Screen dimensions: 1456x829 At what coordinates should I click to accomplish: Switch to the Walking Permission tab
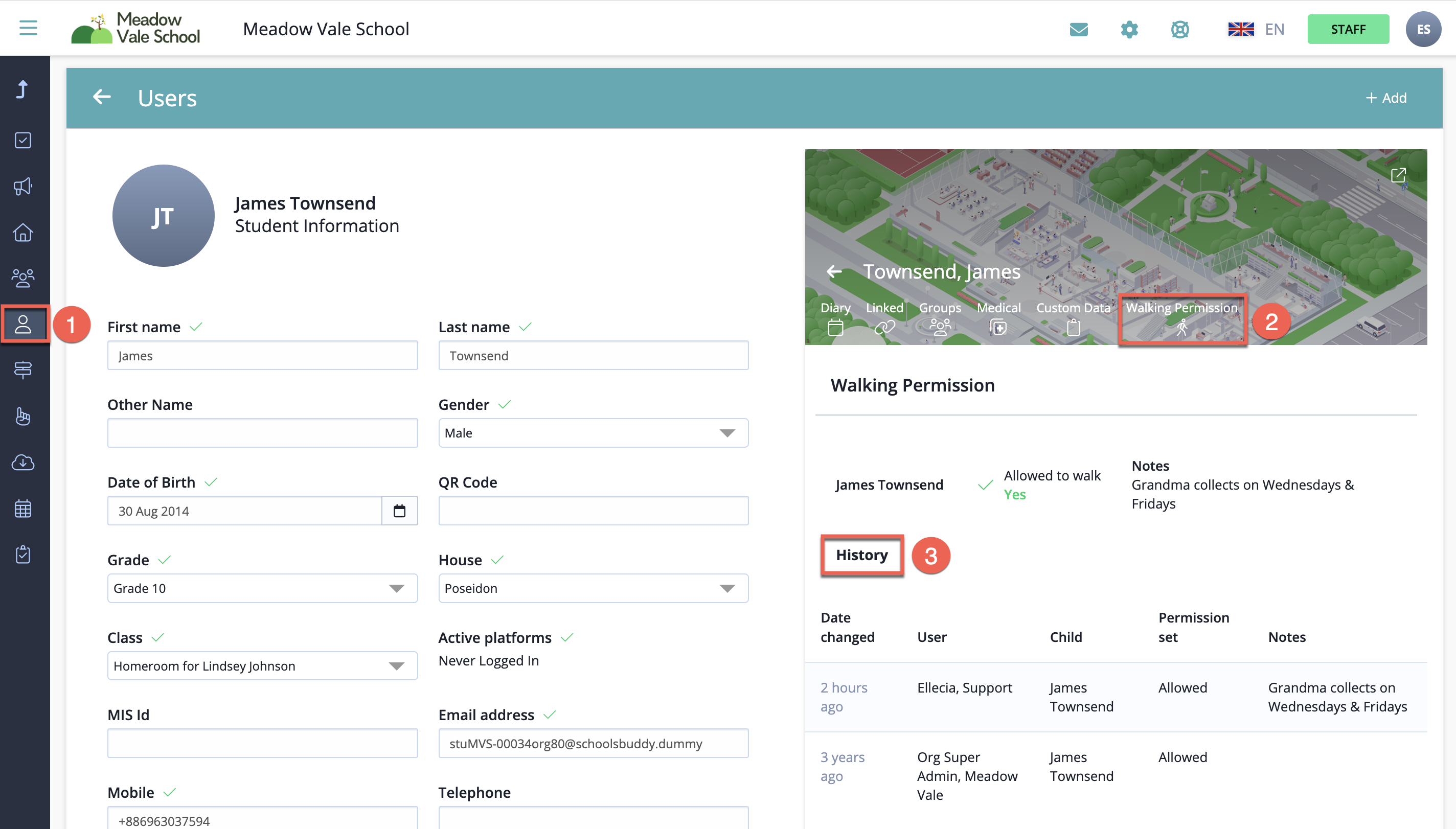(1181, 318)
